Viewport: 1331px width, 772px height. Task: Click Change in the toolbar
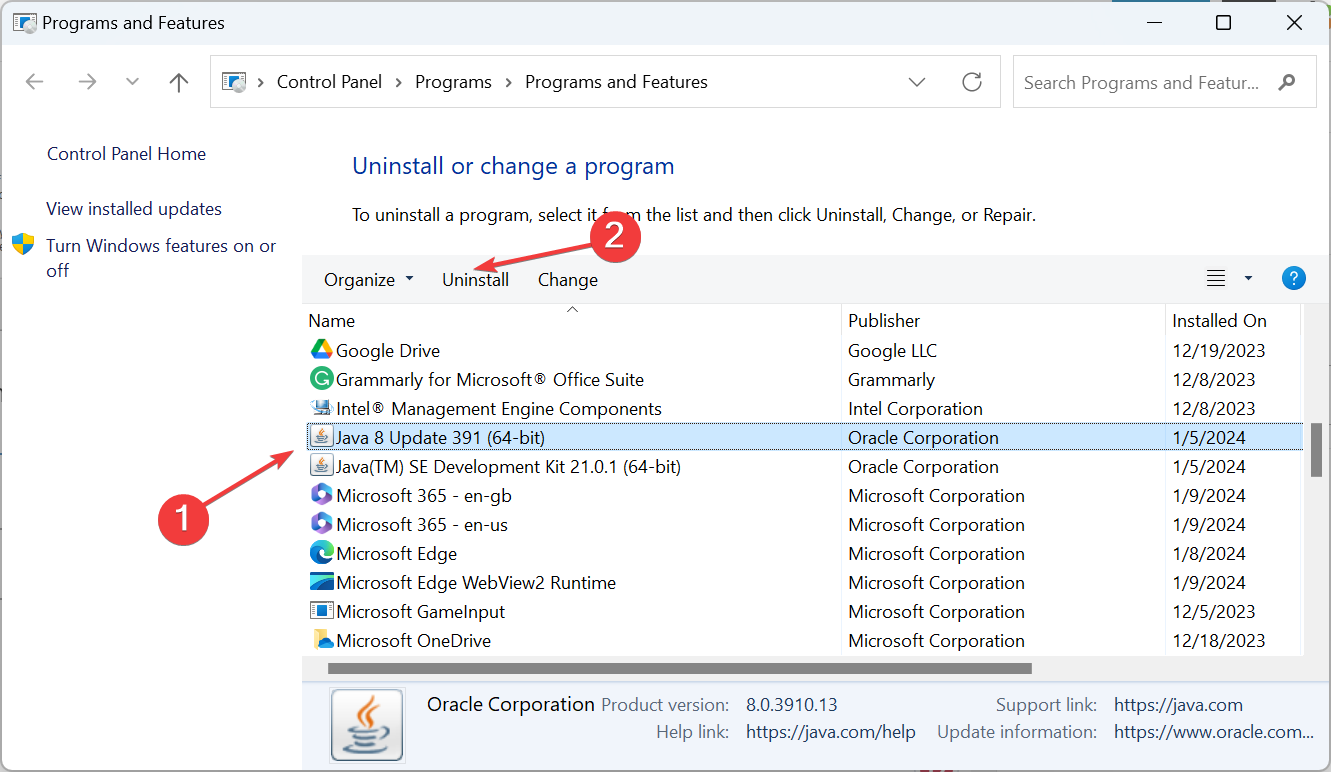coord(568,280)
